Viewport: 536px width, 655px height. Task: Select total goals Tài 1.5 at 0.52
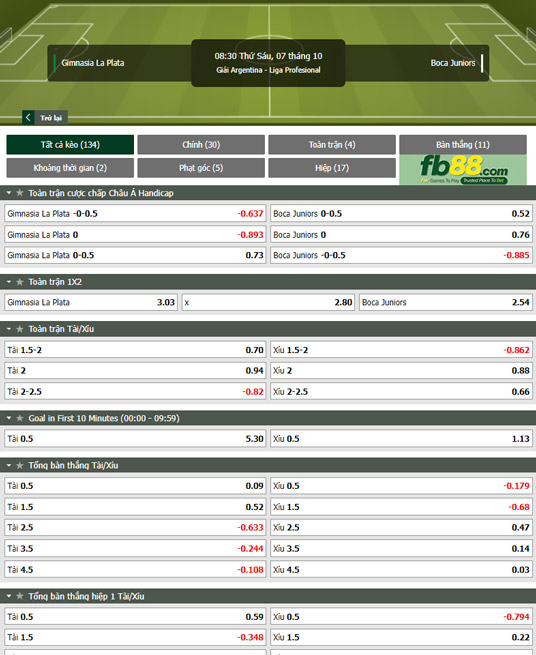[x=135, y=507]
